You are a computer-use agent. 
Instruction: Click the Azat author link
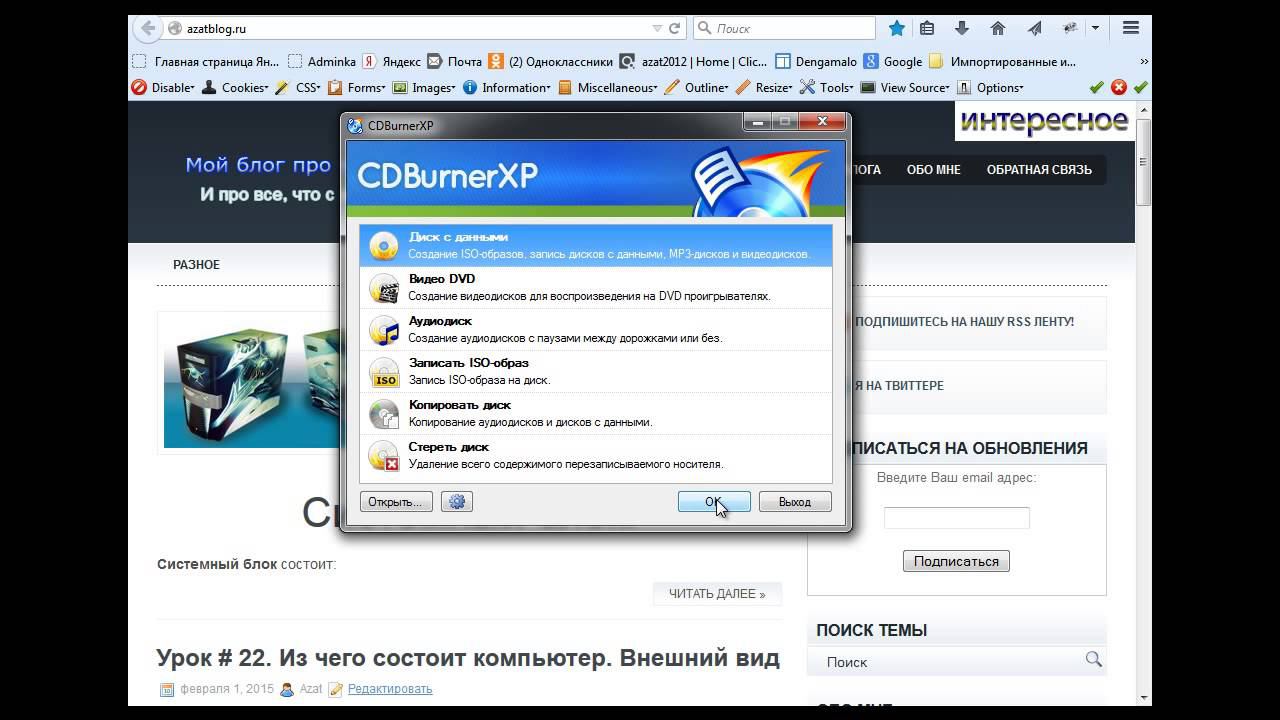click(x=311, y=689)
